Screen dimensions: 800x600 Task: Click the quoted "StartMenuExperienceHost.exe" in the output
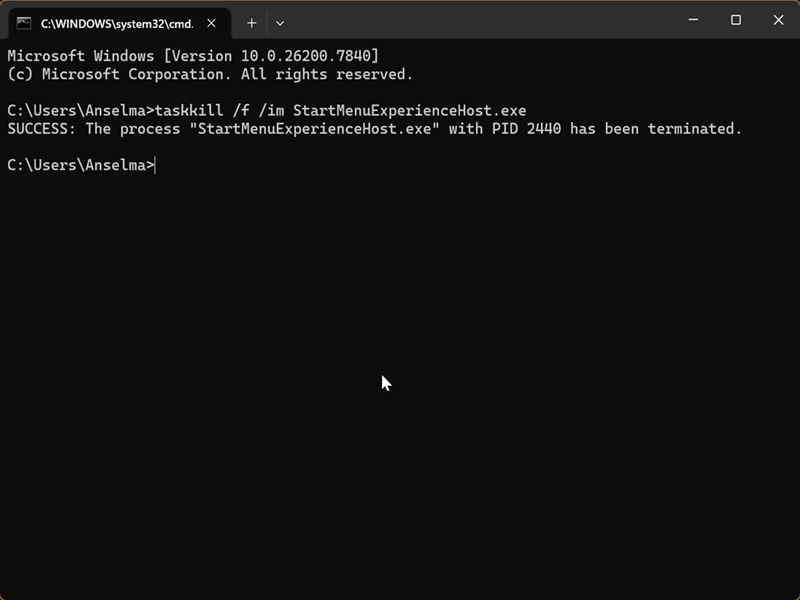(314, 129)
